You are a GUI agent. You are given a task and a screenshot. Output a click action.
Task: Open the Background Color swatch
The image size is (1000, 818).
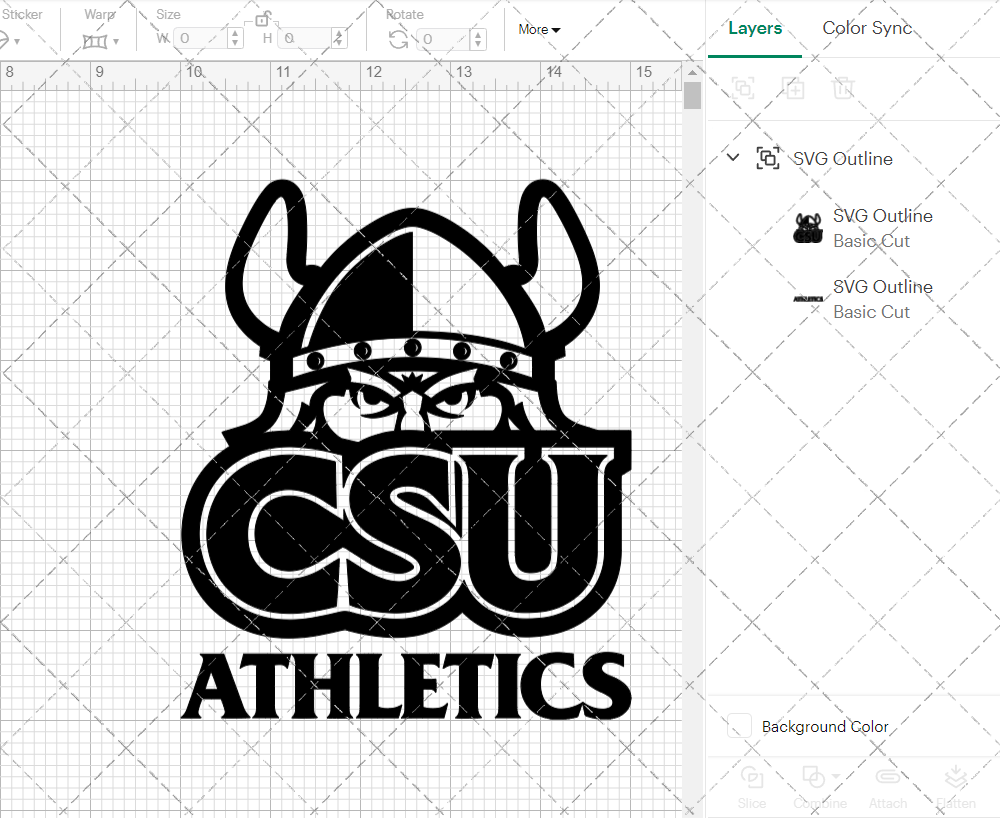tap(738, 726)
